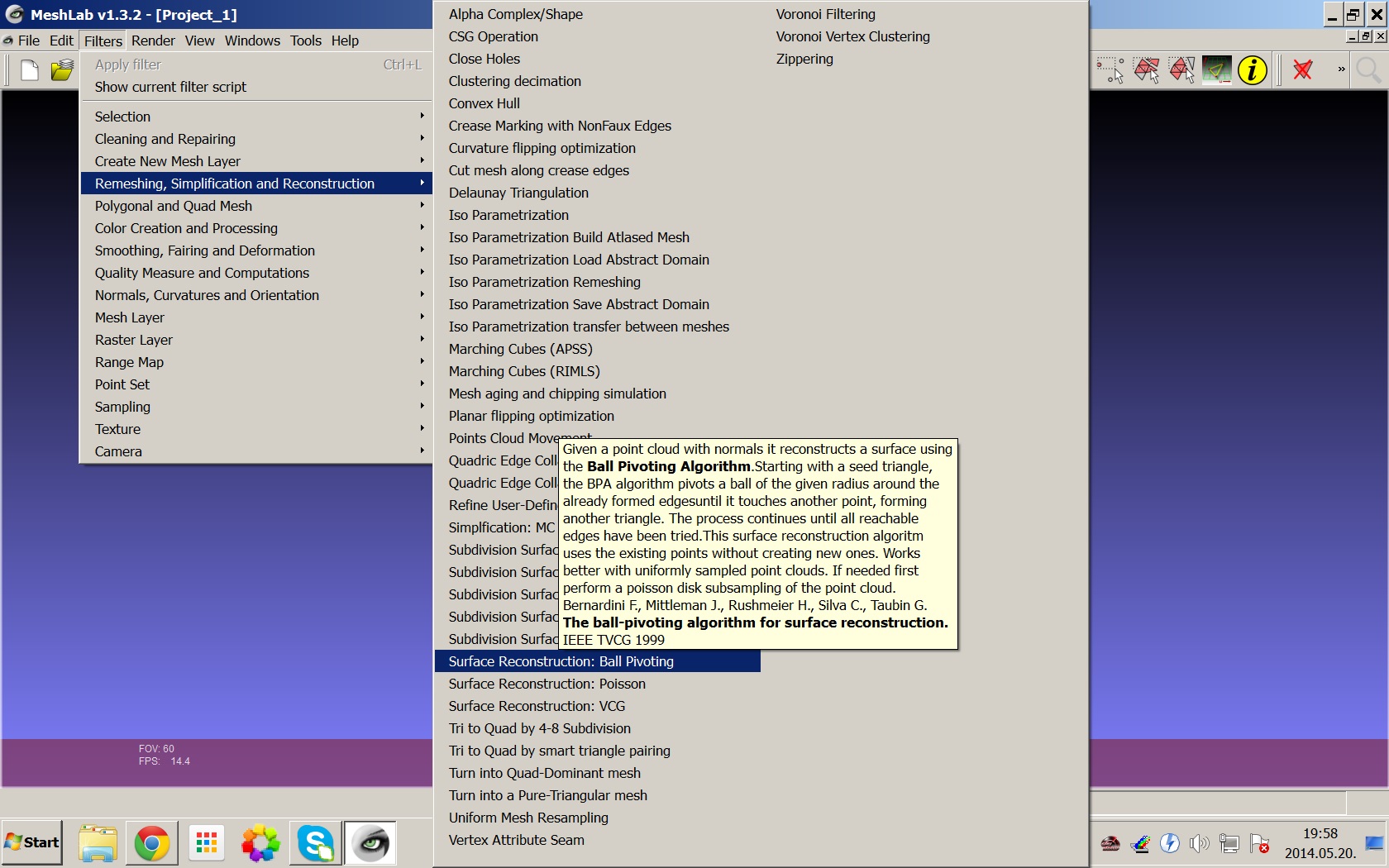The image size is (1389, 868).
Task: Select the Convex Hull filter
Action: [x=597, y=103]
